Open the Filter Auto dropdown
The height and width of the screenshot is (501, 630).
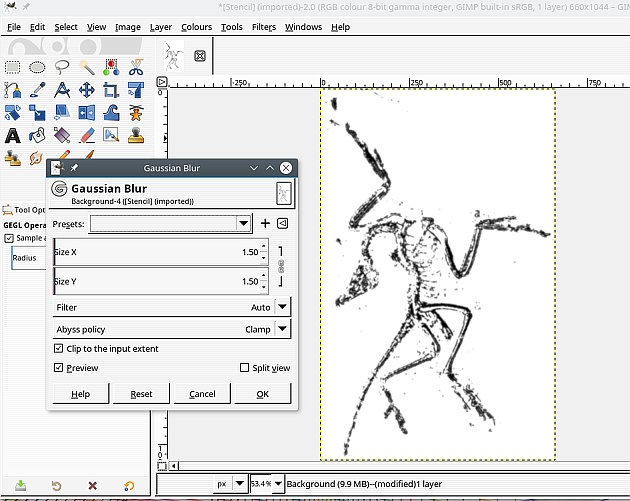(172, 307)
